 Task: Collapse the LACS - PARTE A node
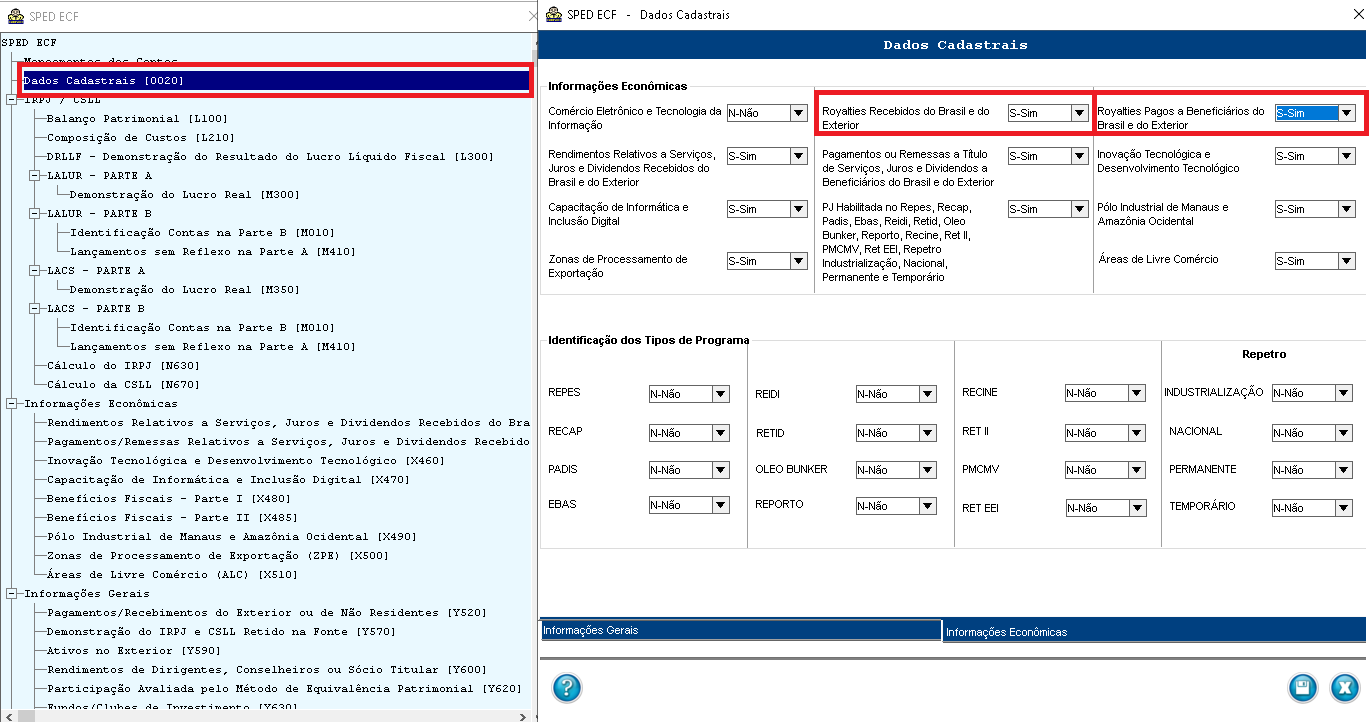34,270
